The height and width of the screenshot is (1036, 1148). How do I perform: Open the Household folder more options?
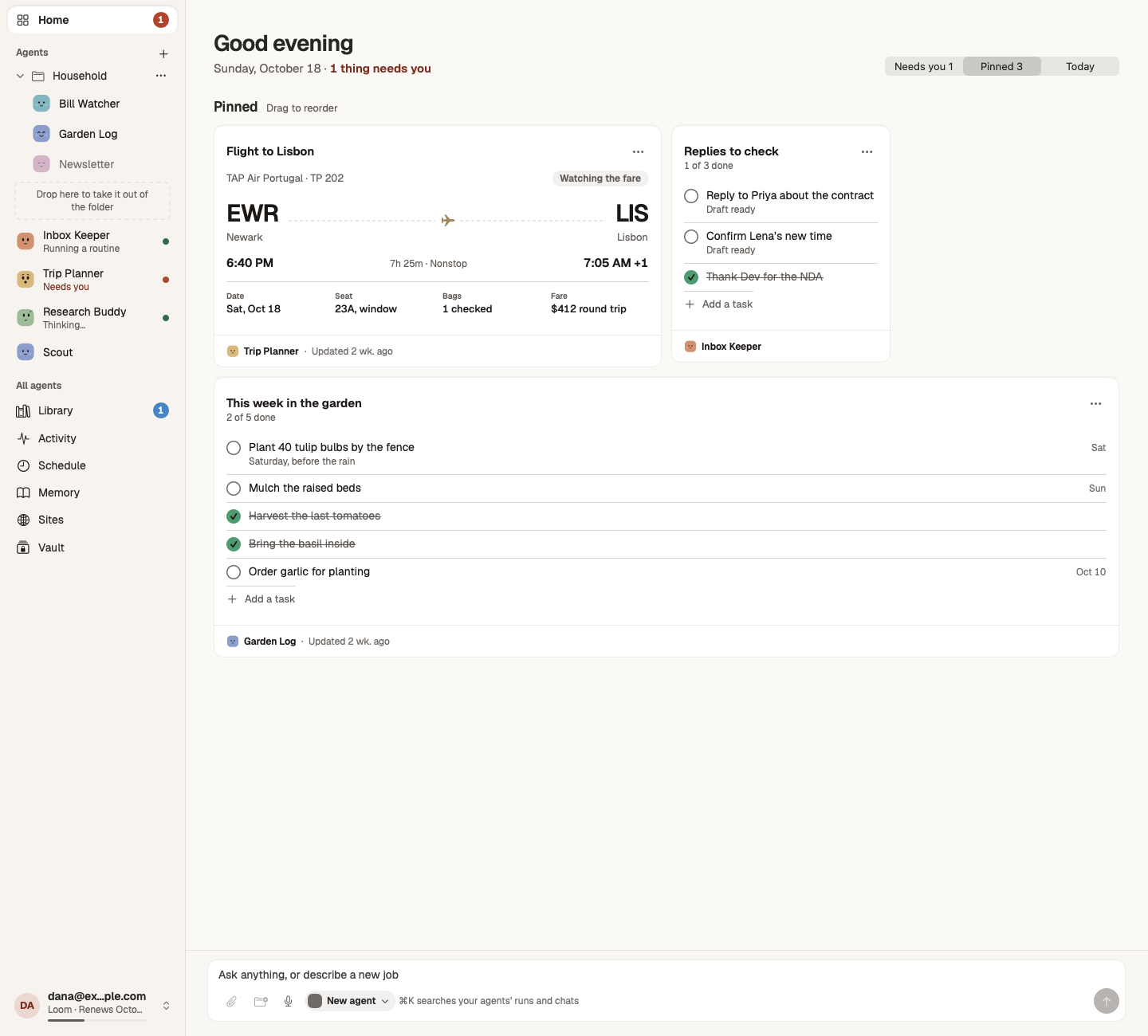(x=161, y=76)
